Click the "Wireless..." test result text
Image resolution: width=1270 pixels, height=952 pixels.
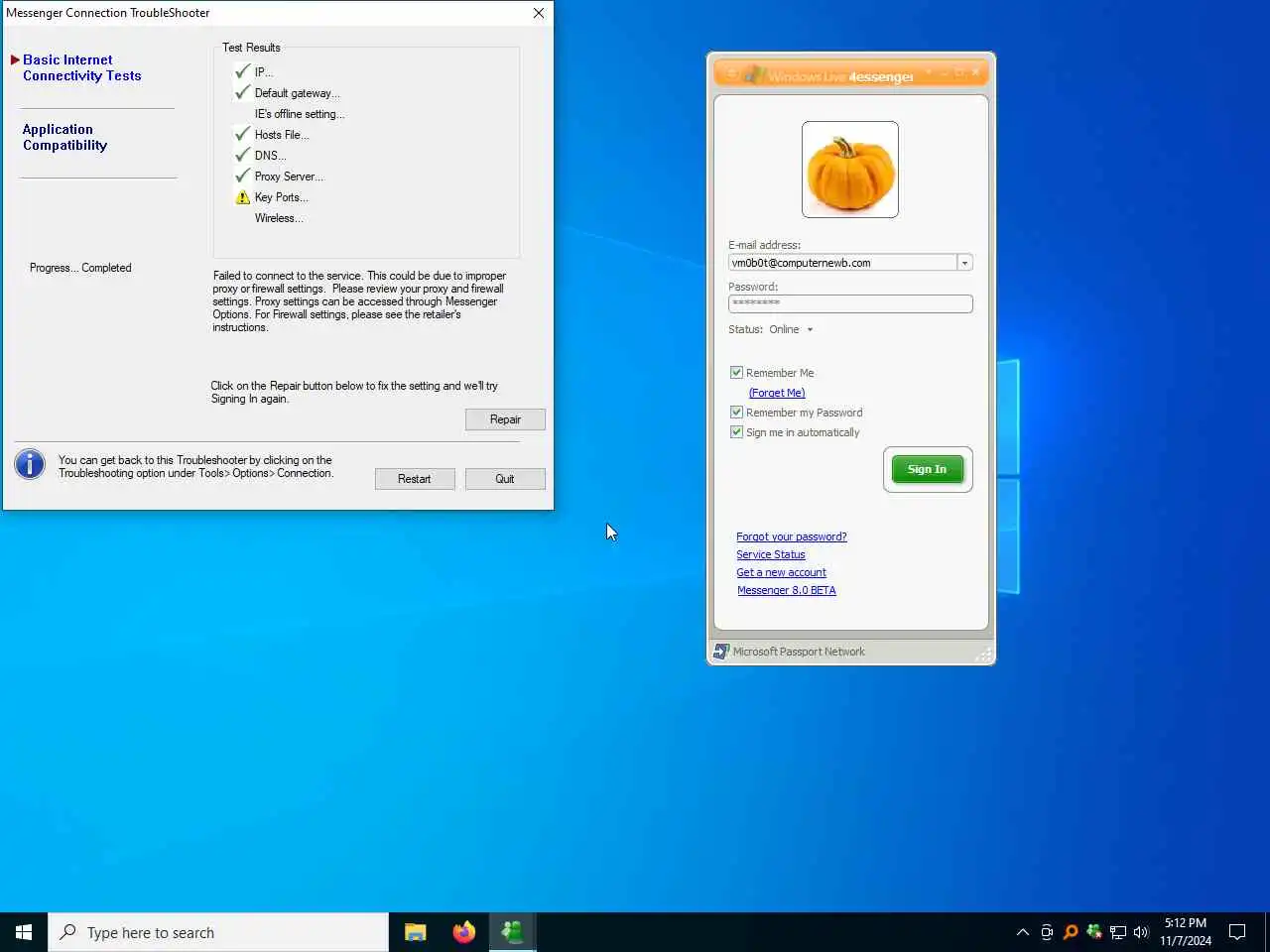tap(279, 218)
